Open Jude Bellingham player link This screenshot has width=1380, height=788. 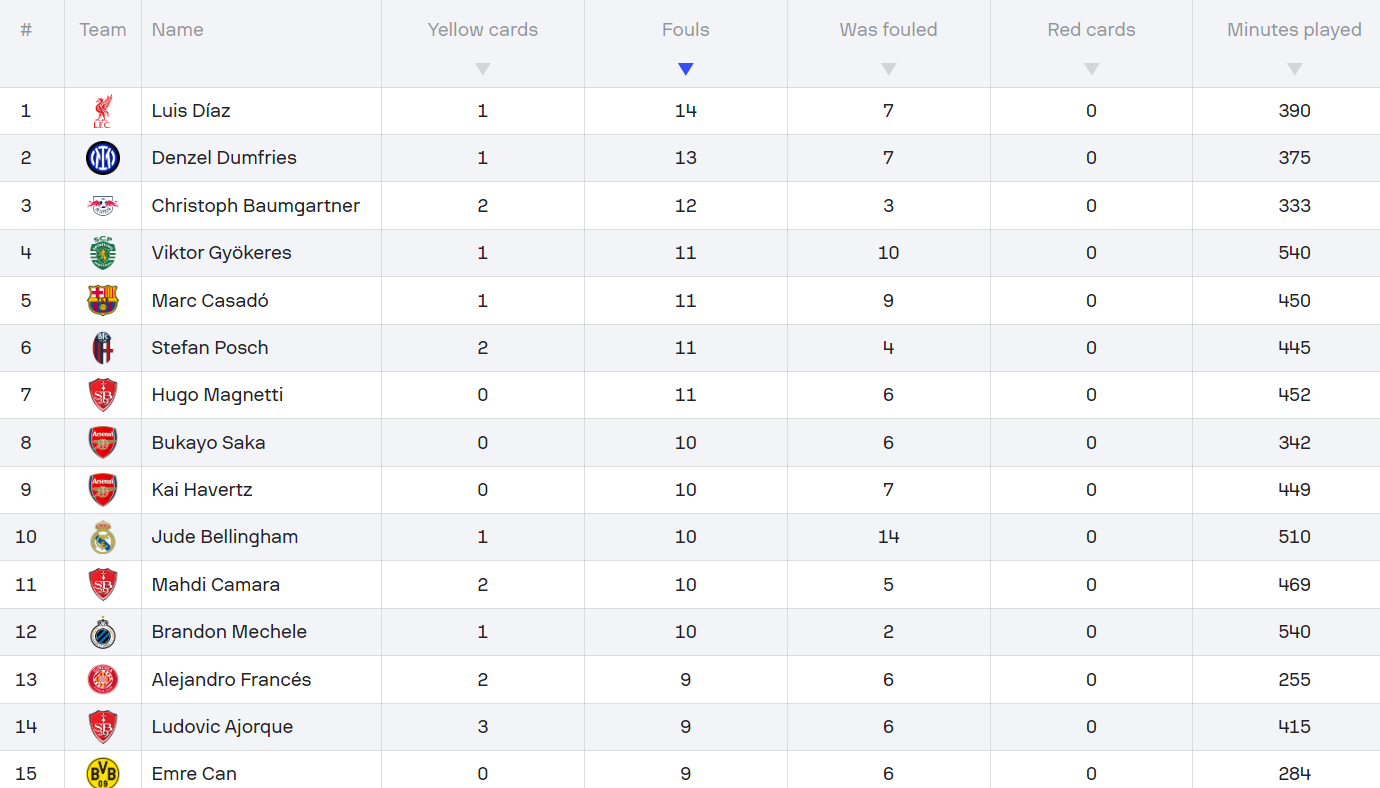coord(224,537)
